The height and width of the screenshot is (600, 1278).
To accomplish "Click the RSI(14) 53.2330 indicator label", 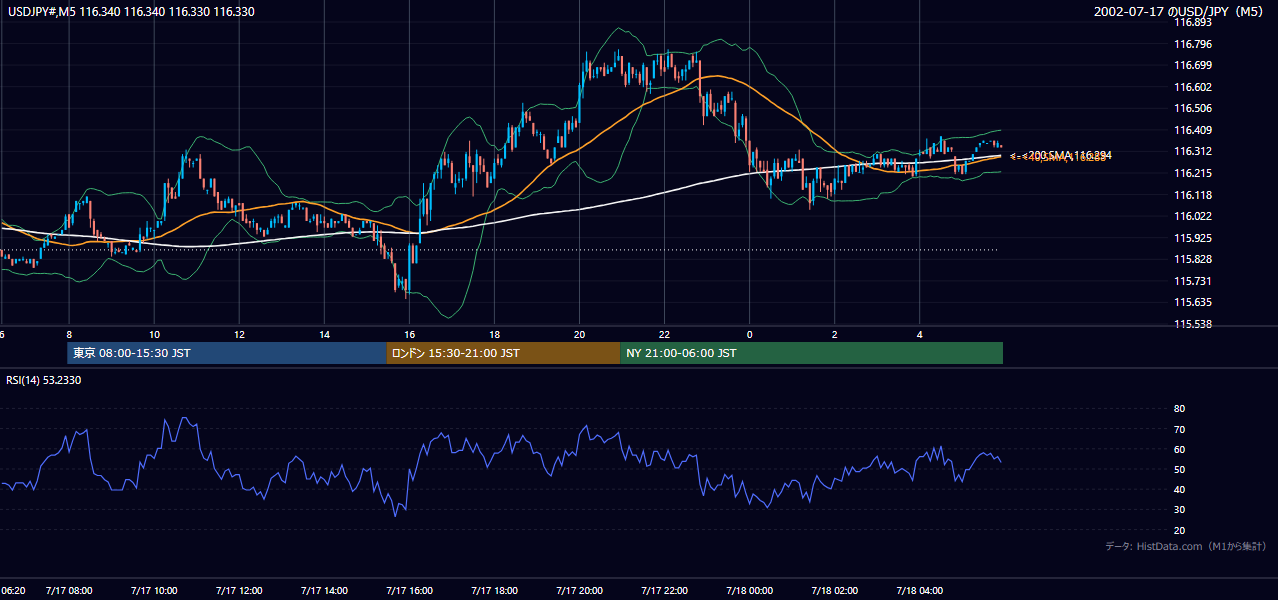I will coord(44,380).
